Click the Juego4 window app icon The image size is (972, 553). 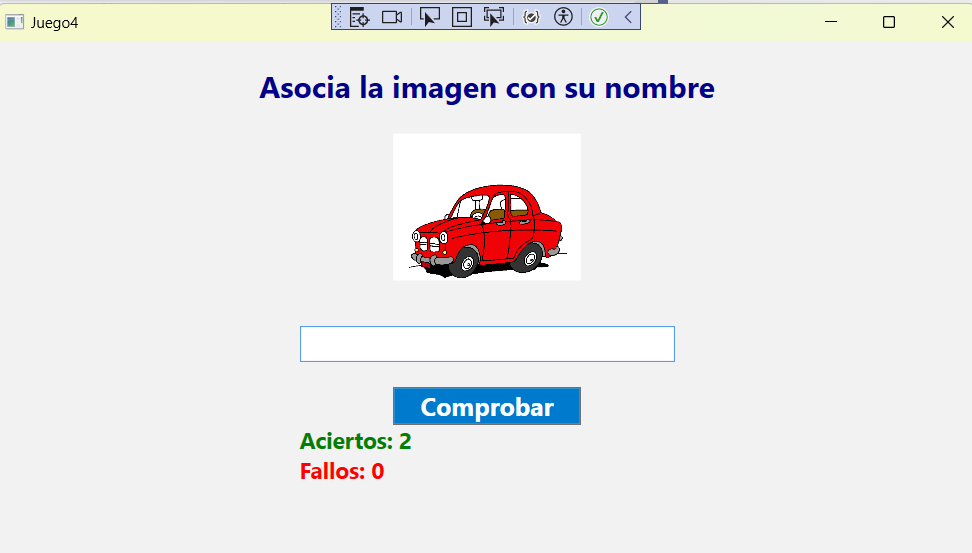pyautogui.click(x=14, y=22)
